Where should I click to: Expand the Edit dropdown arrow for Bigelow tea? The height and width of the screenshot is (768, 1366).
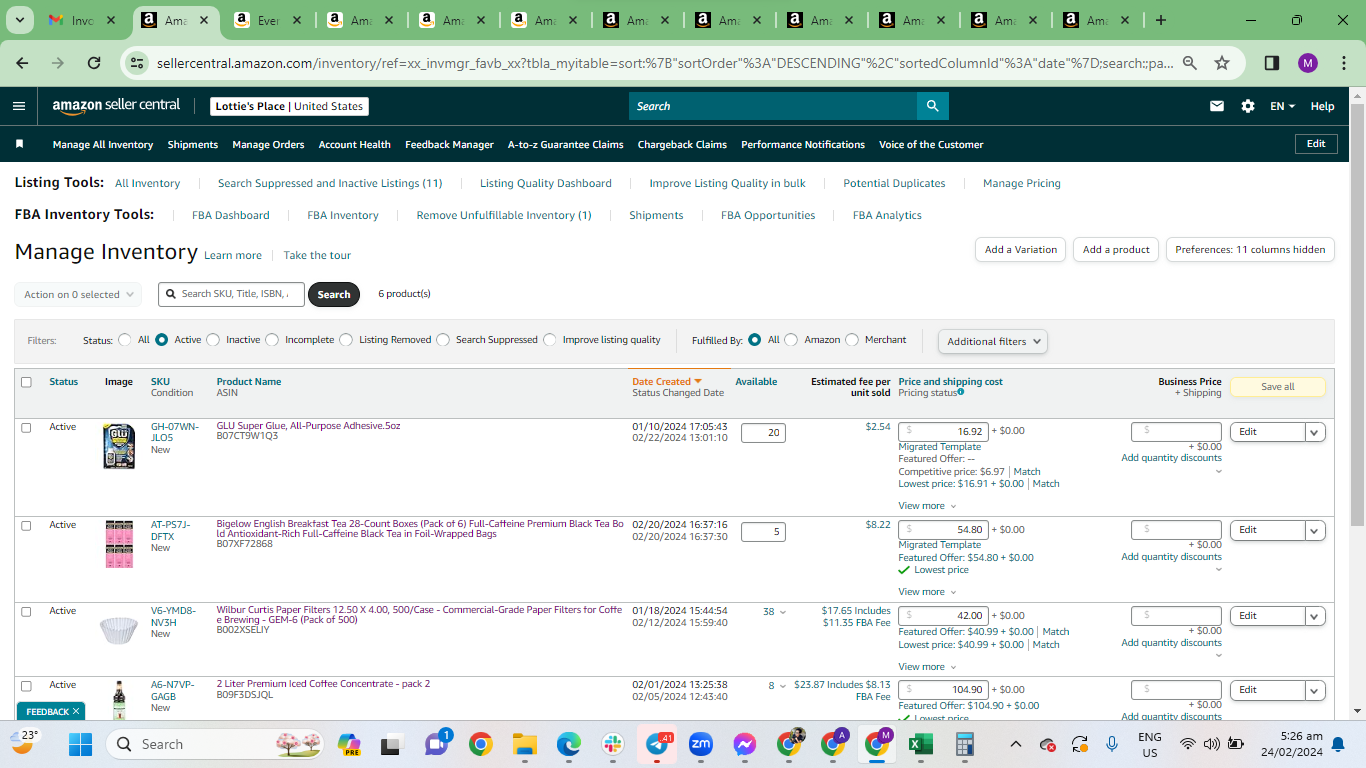(x=1315, y=530)
